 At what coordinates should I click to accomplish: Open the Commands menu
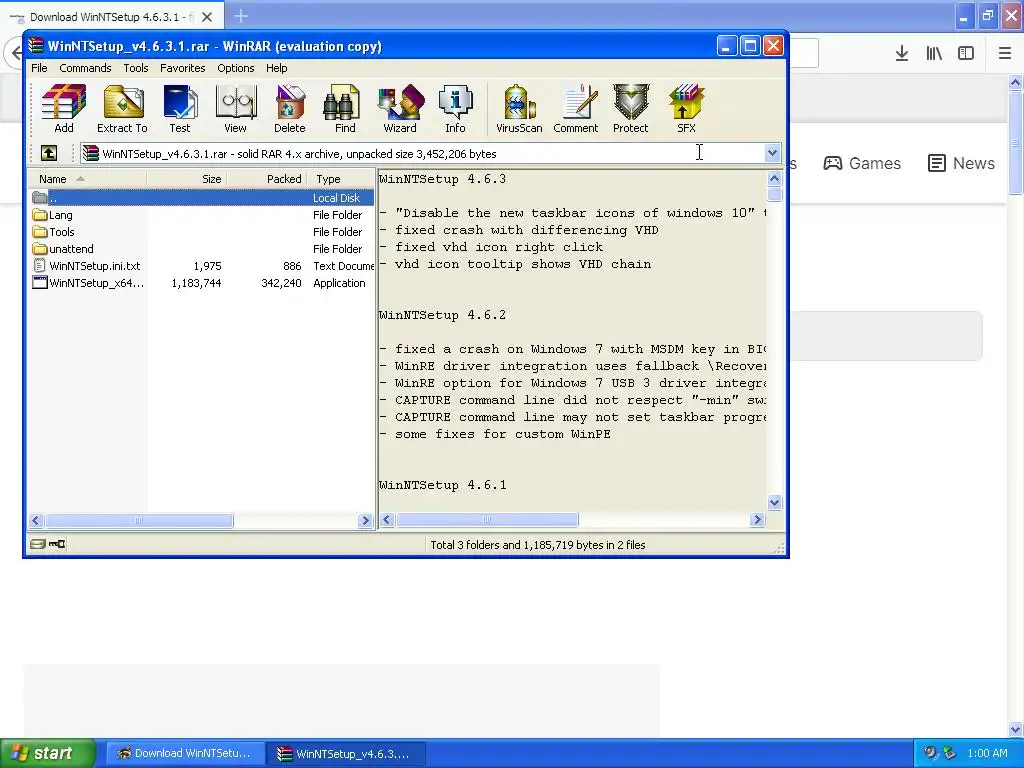(85, 68)
